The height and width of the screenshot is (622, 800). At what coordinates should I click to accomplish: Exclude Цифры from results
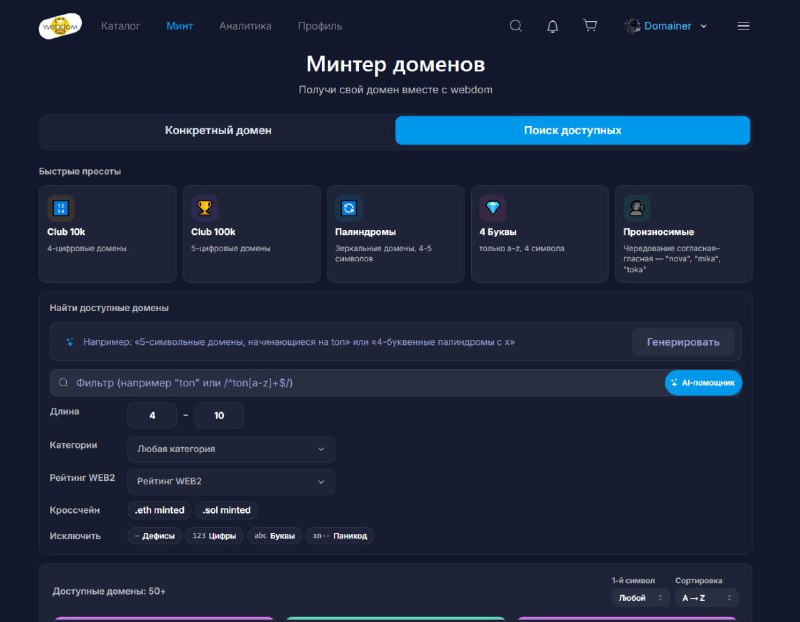[214, 536]
